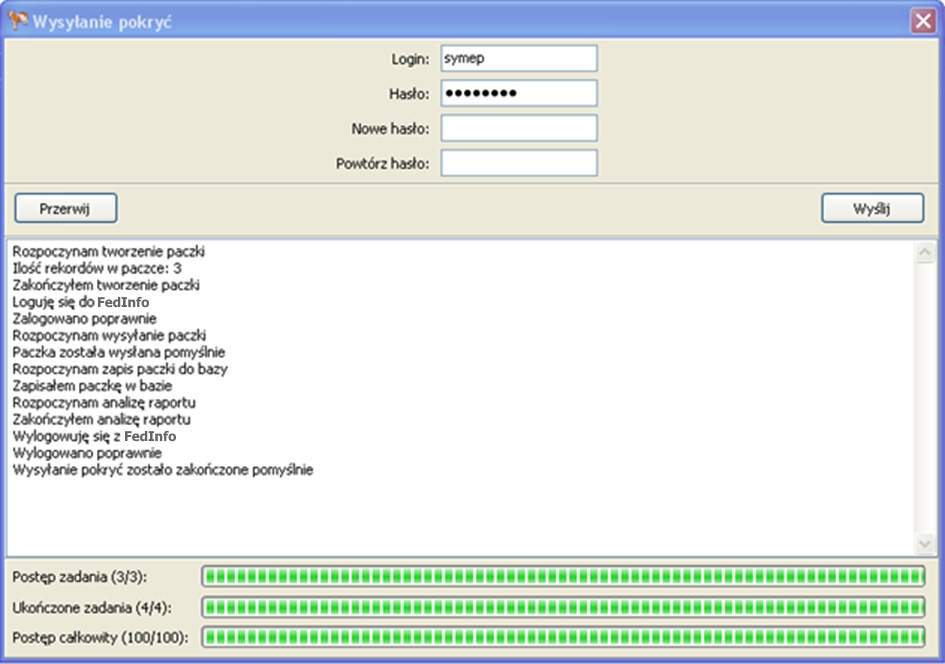Click the application icon in the title bar
Viewport: 945px width, 664px height.
click(18, 21)
